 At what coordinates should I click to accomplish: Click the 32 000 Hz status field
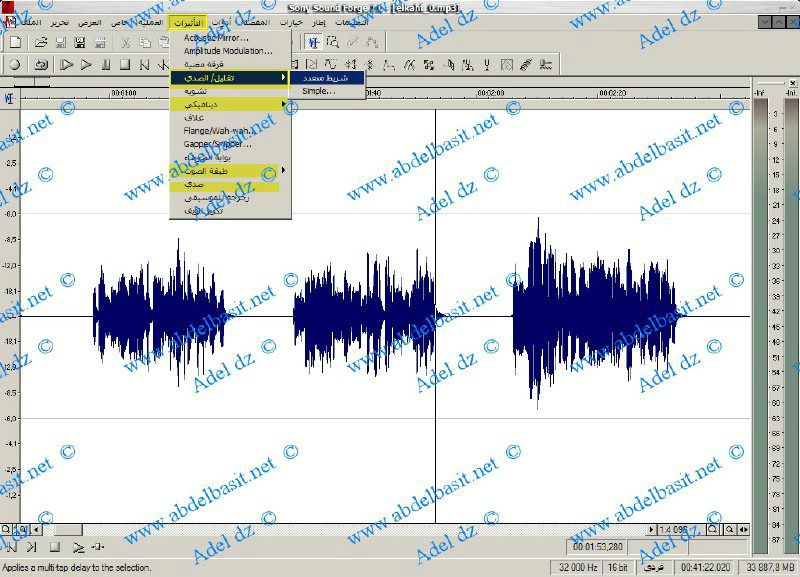tap(578, 567)
